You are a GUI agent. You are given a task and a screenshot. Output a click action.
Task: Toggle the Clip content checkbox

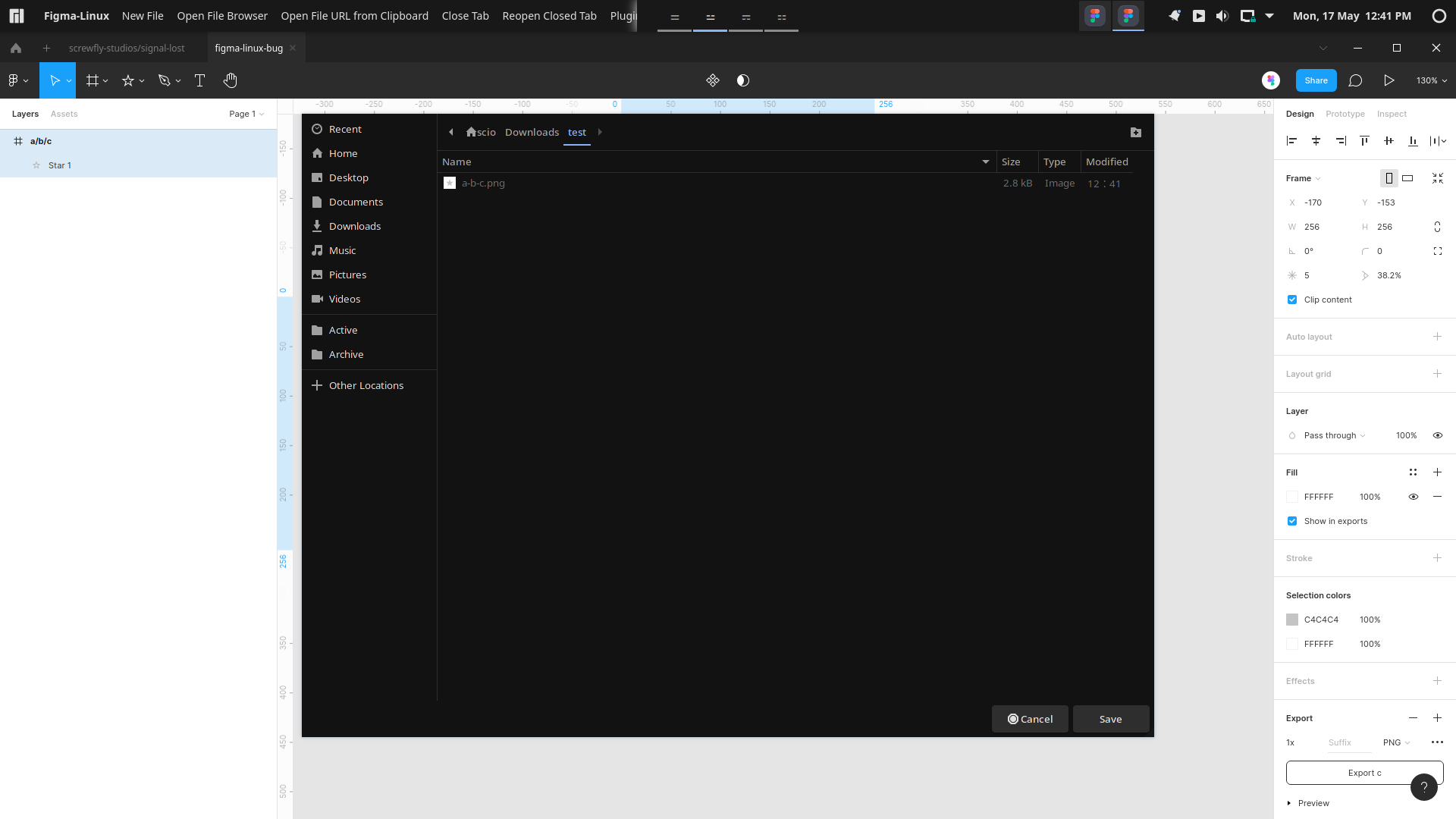[1291, 300]
